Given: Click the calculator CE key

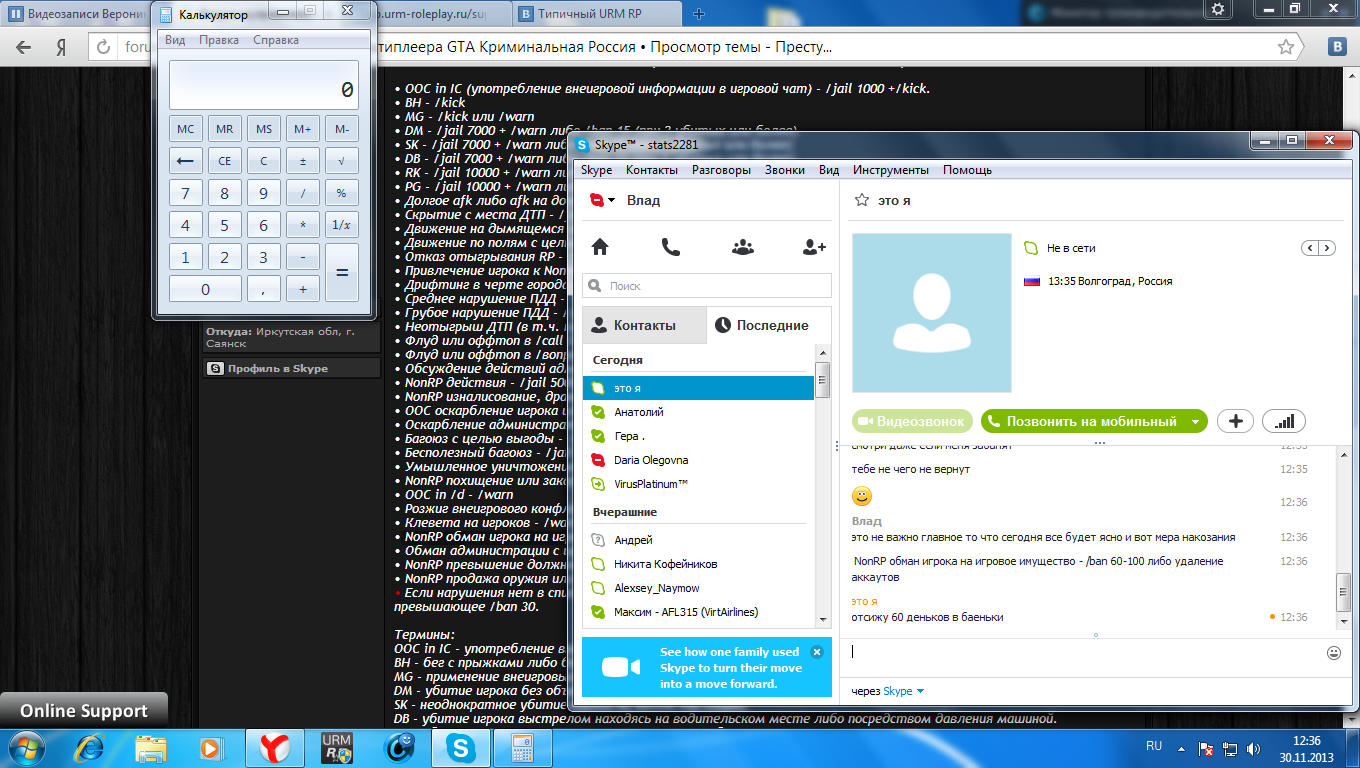Looking at the screenshot, I should tap(224, 162).
